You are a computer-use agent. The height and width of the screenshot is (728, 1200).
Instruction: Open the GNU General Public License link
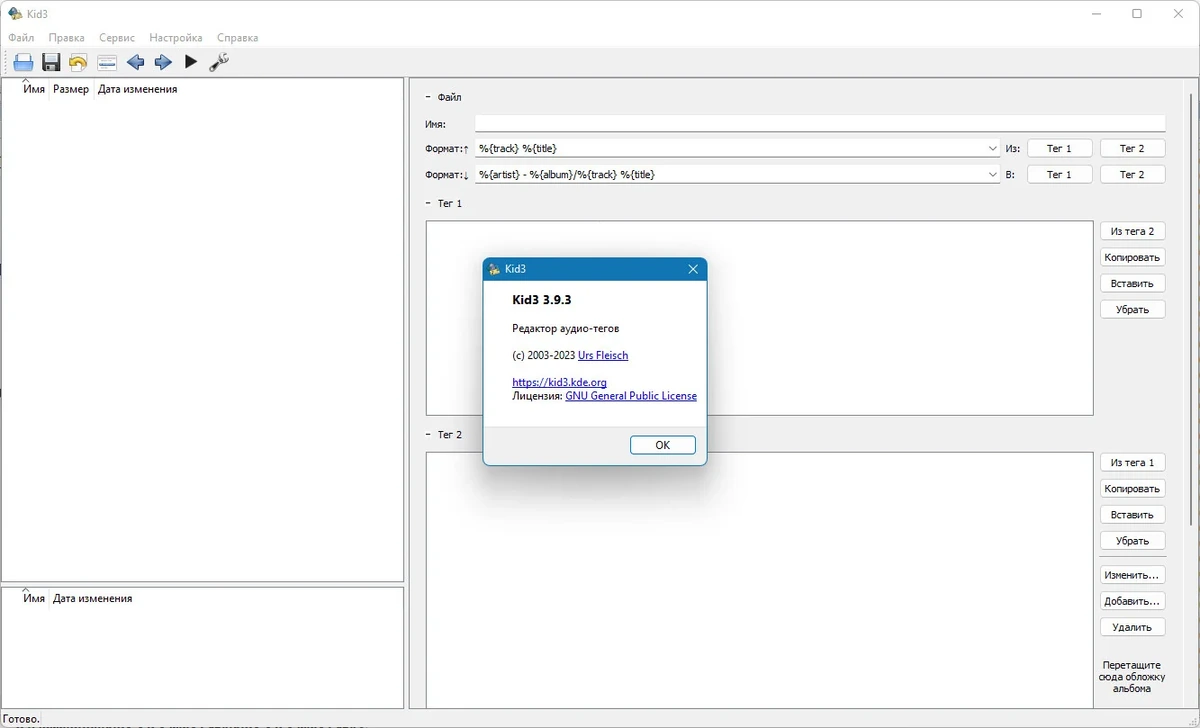coord(631,395)
